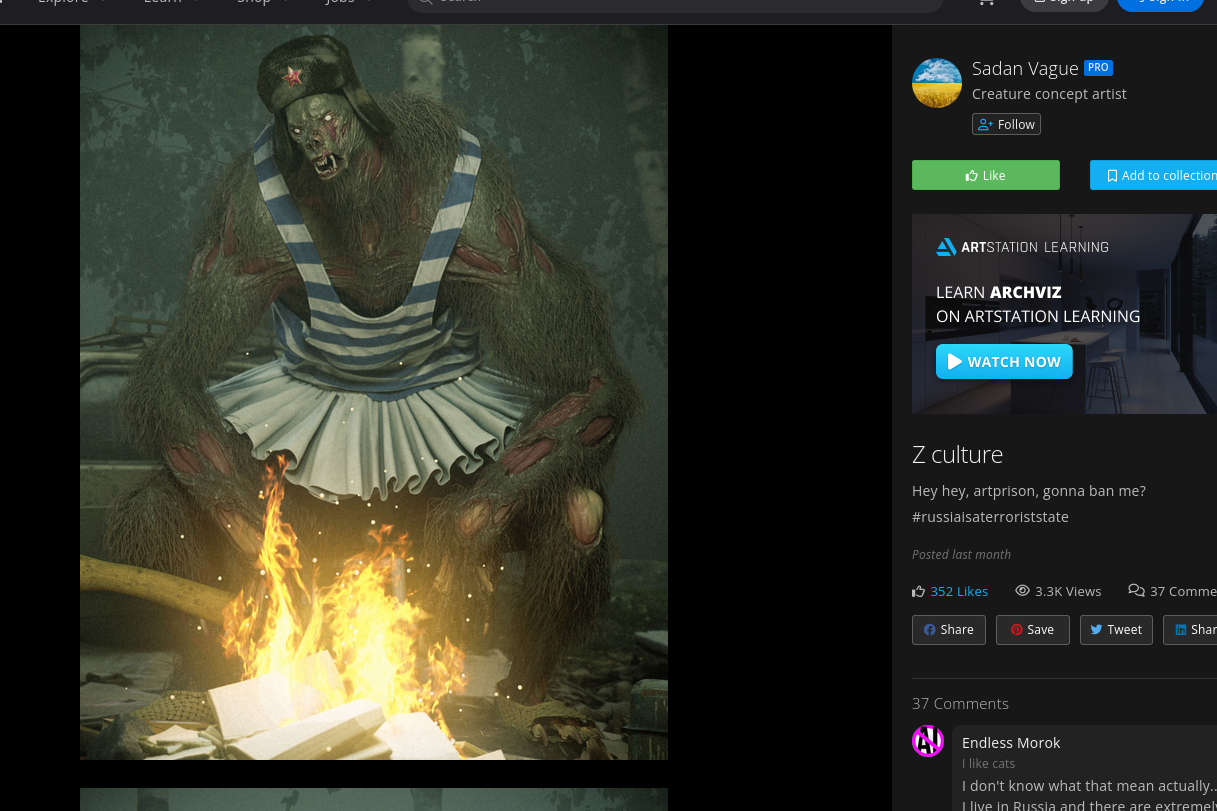
Task: Open Sadan Vague's round profile avatar
Action: tap(937, 83)
